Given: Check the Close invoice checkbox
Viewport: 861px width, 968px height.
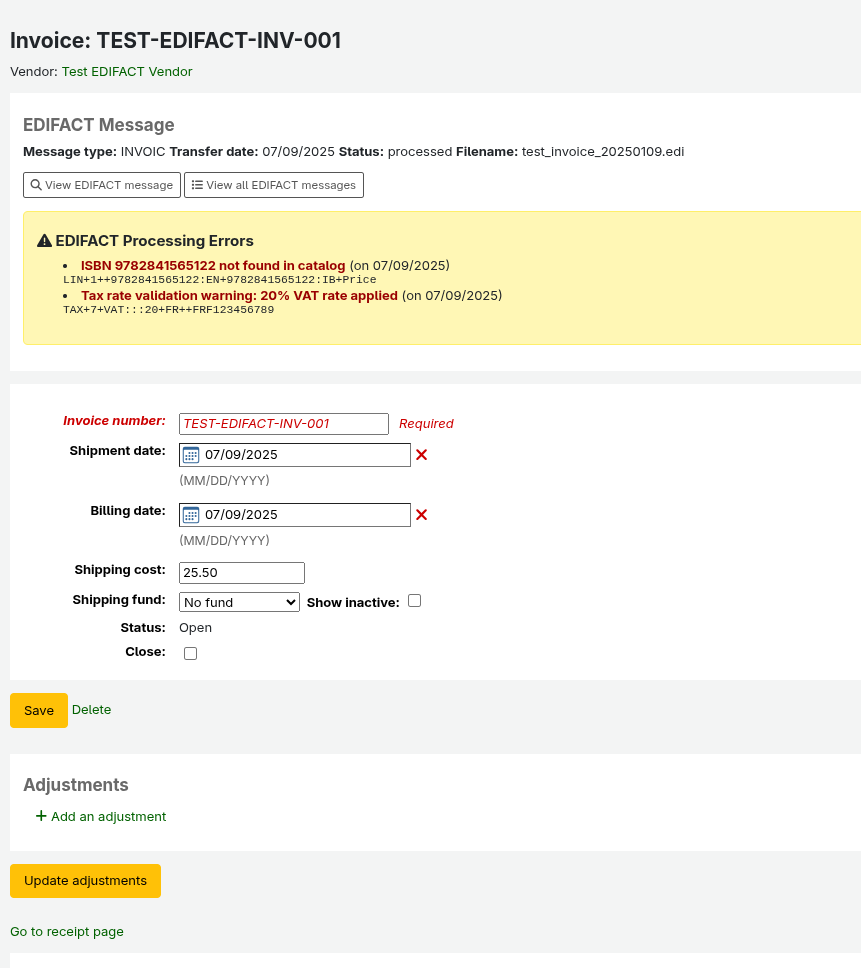Looking at the screenshot, I should pyautogui.click(x=191, y=653).
